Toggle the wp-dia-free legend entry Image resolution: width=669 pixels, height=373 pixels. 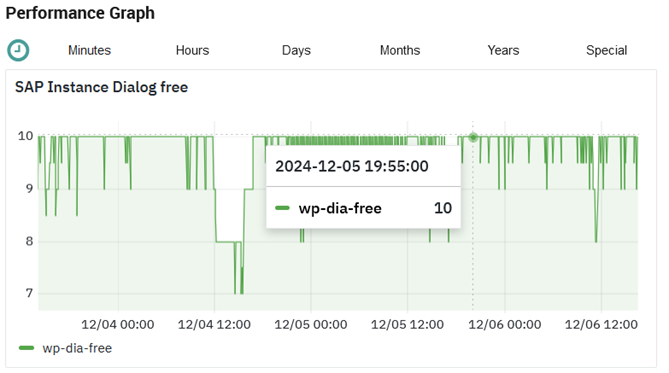[x=65, y=348]
